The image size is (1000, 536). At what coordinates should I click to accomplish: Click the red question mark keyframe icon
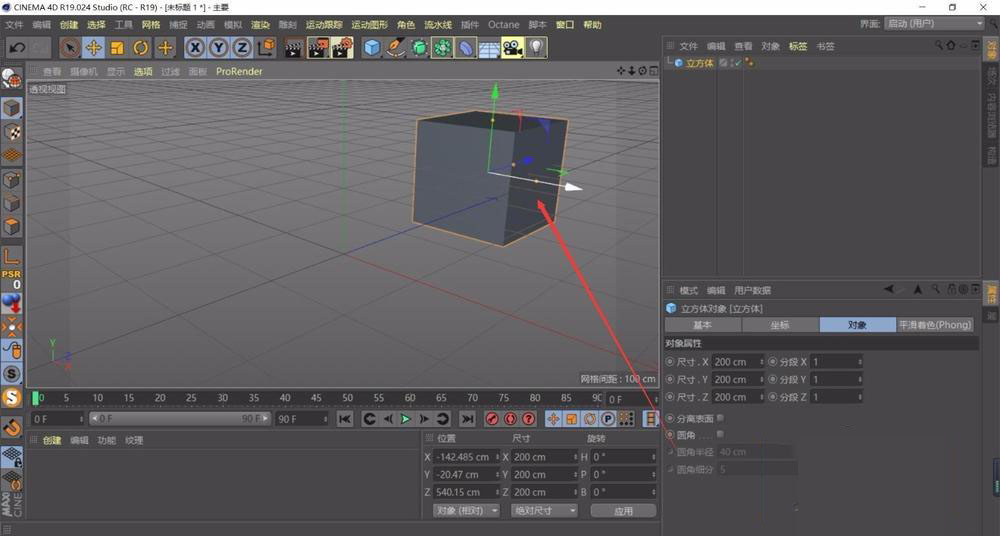pyautogui.click(x=529, y=419)
